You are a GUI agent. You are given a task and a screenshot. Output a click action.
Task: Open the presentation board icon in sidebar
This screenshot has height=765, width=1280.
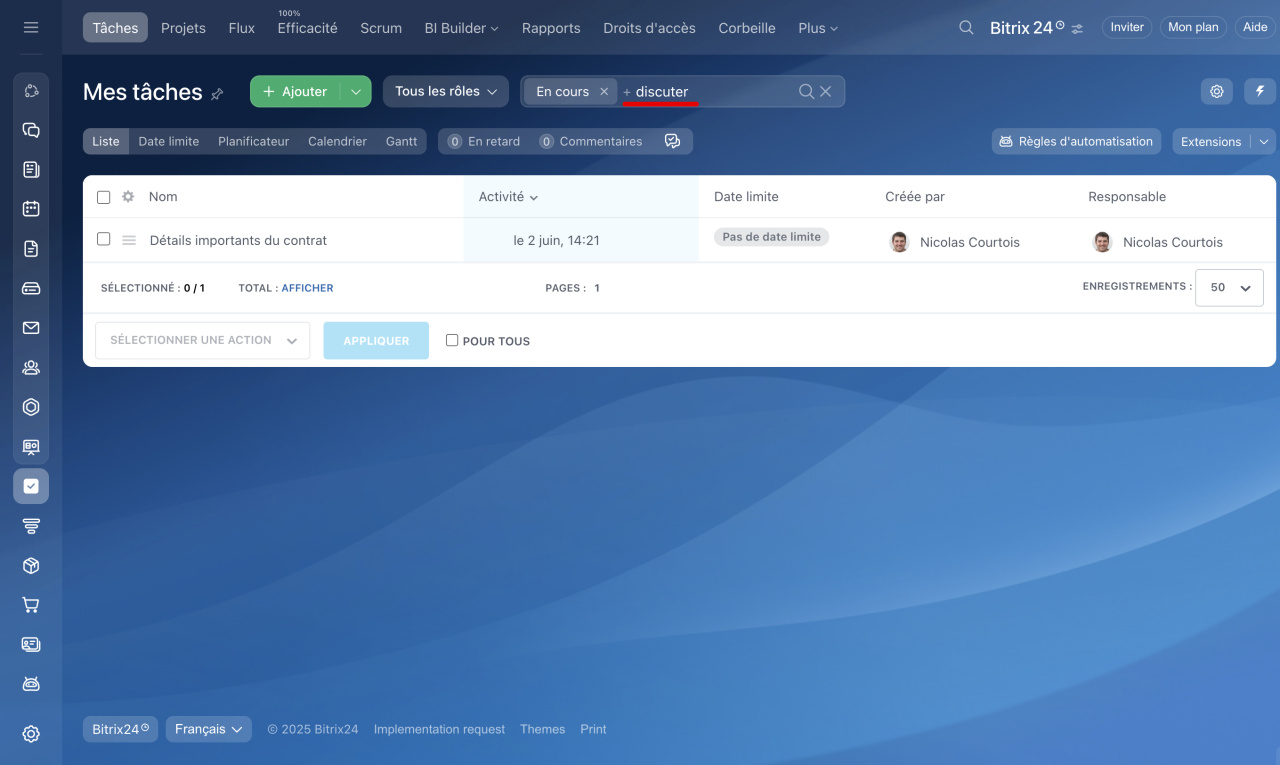point(31,446)
